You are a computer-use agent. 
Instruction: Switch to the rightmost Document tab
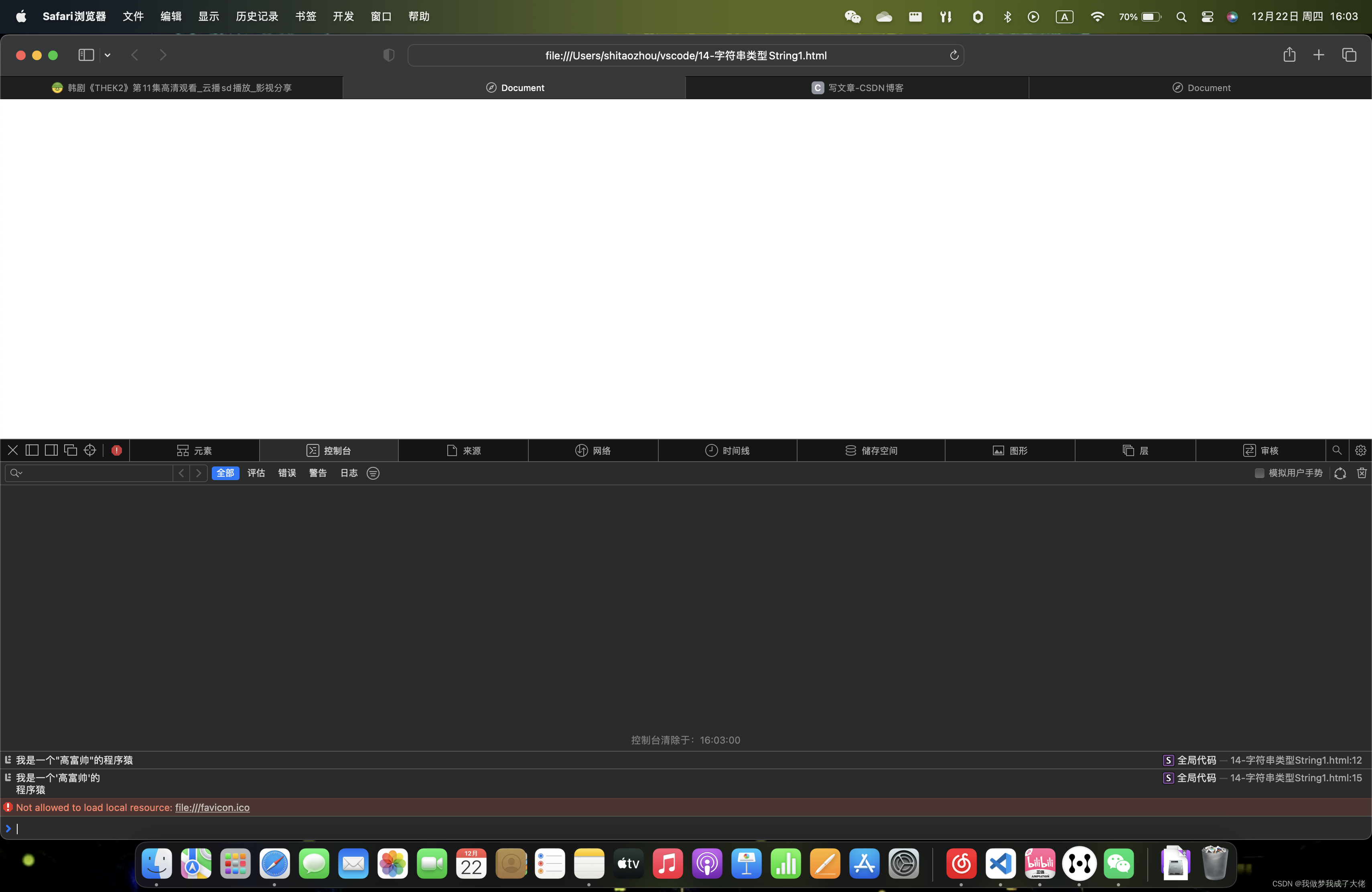click(1200, 87)
